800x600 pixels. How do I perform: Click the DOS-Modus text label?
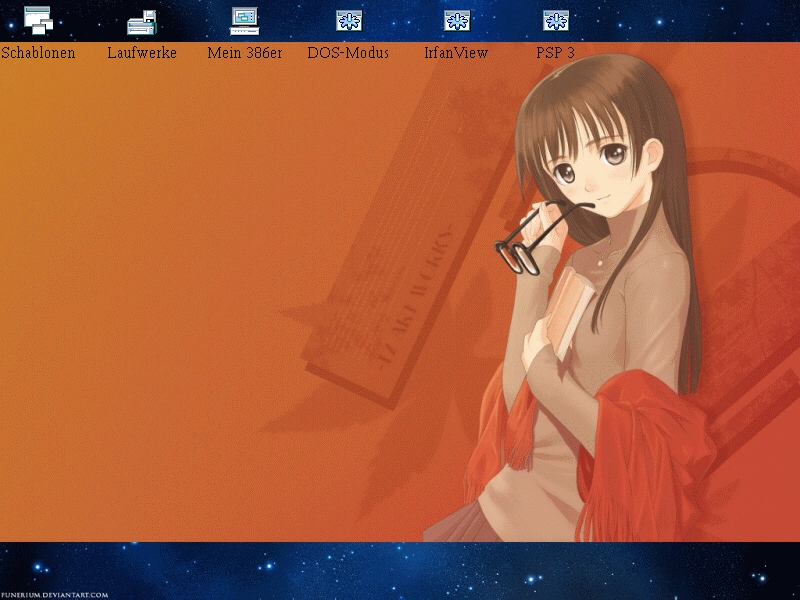(x=348, y=53)
